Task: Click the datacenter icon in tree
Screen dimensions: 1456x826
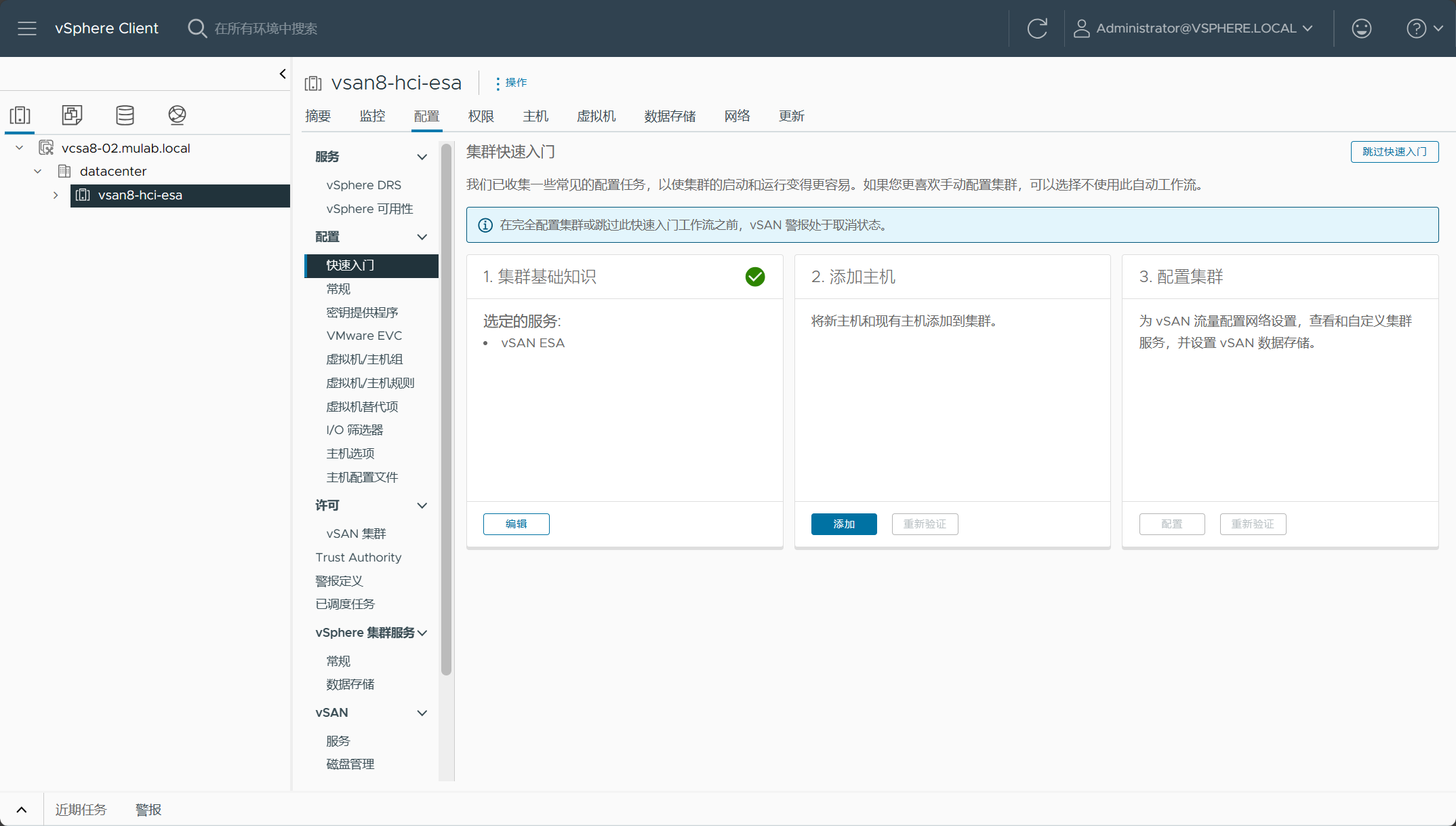Action: pyautogui.click(x=64, y=171)
